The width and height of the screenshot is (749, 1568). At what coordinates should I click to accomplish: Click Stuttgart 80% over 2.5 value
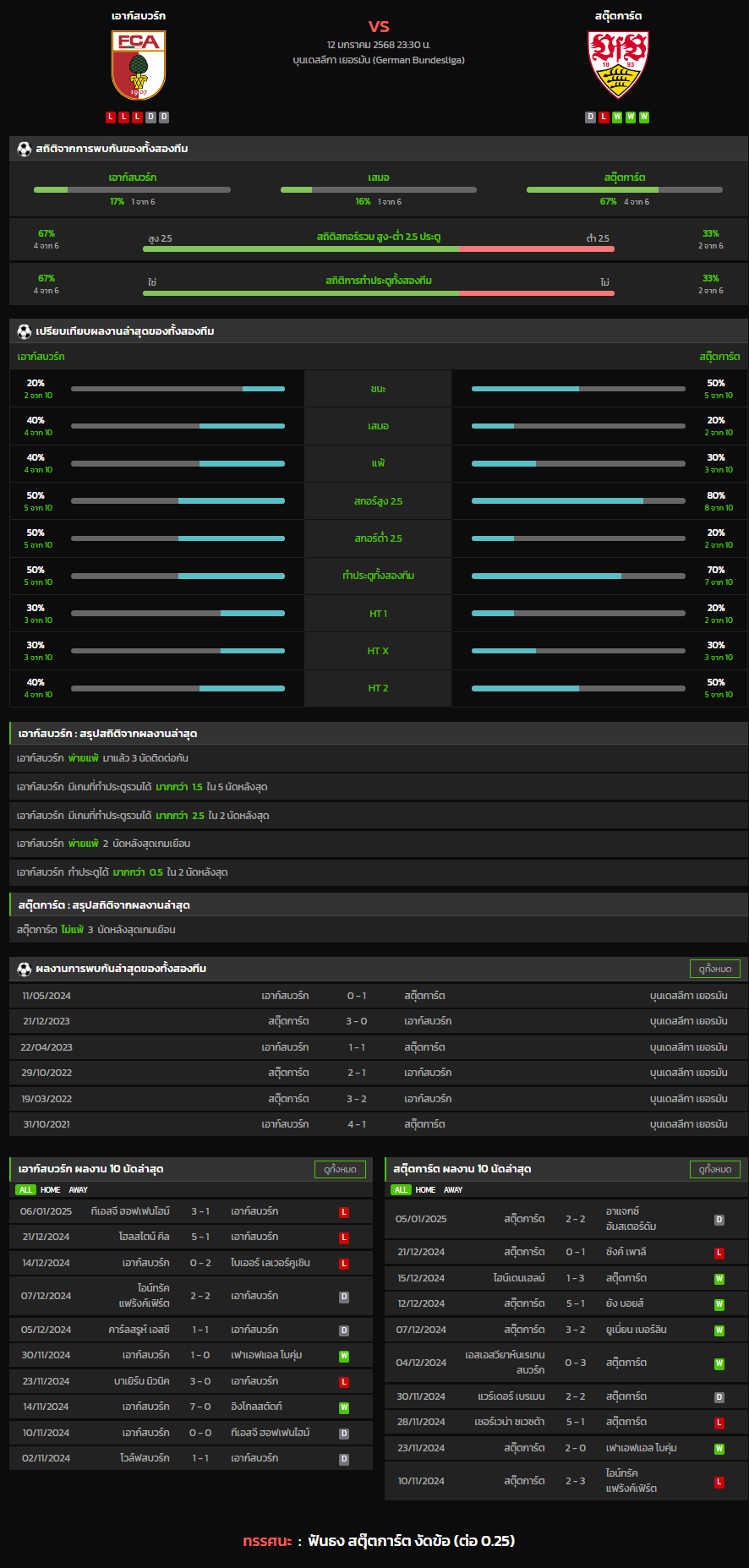[716, 496]
